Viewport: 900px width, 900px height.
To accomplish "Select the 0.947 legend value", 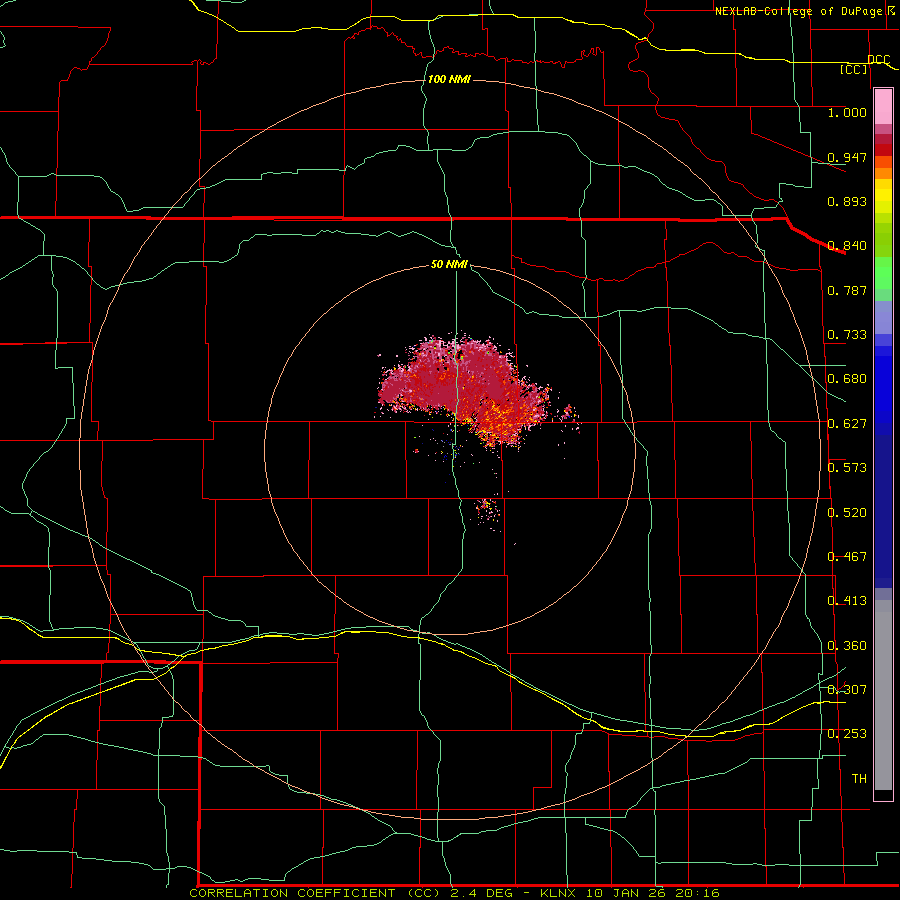I will 847,157.
